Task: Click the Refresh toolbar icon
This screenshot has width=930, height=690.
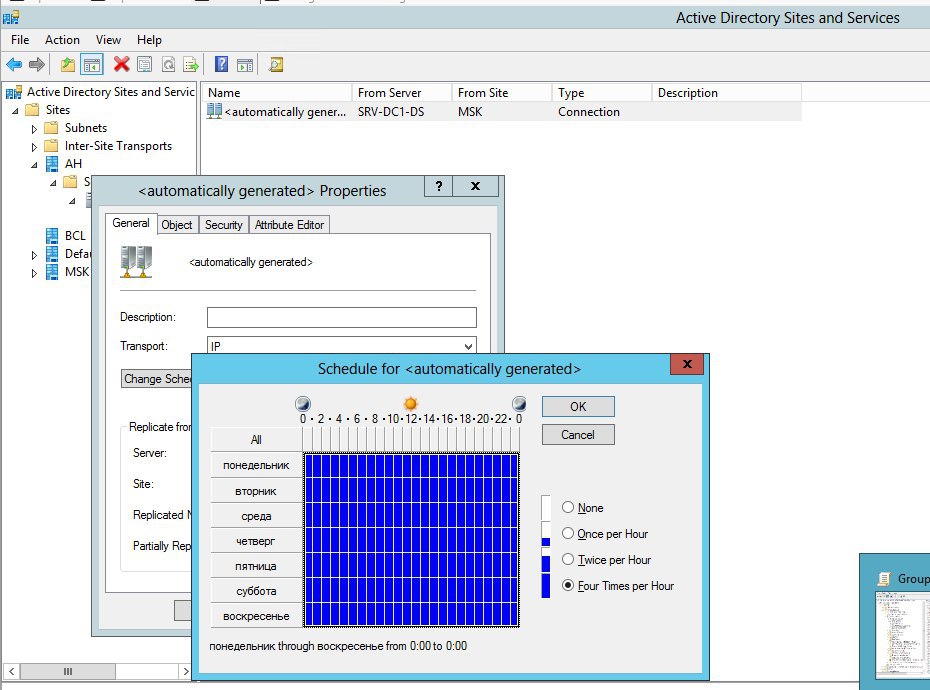Action: pyautogui.click(x=168, y=64)
